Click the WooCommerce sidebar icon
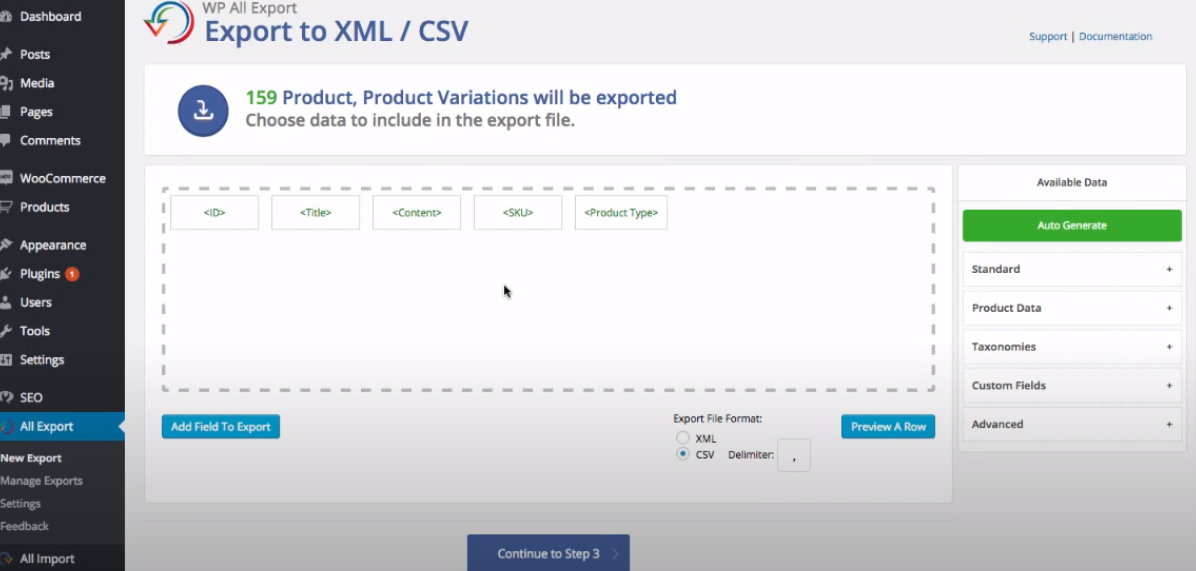This screenshot has height=571, width=1196. click(x=5, y=178)
